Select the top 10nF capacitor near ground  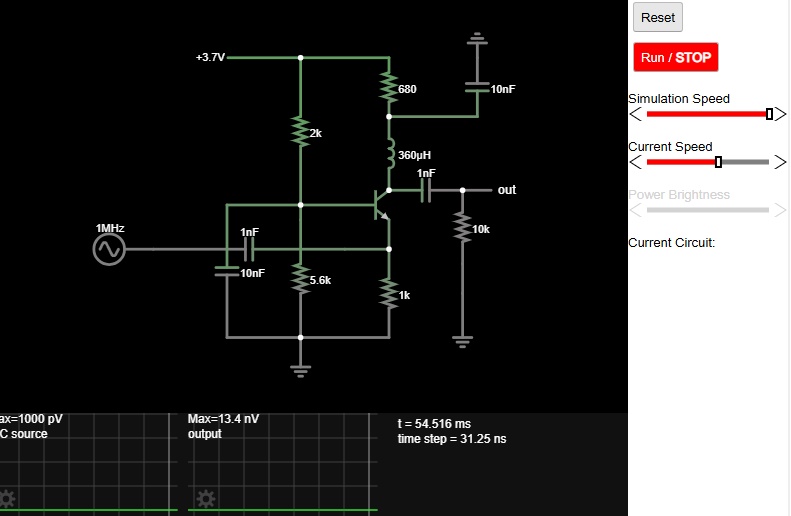click(477, 87)
